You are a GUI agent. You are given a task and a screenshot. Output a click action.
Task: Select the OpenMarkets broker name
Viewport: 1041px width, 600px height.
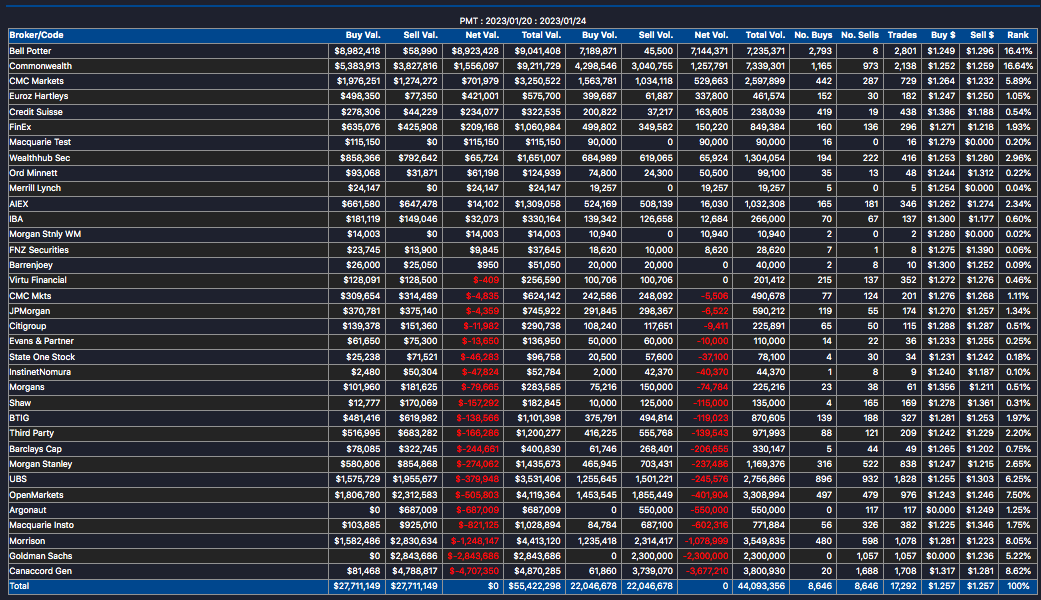37,495
